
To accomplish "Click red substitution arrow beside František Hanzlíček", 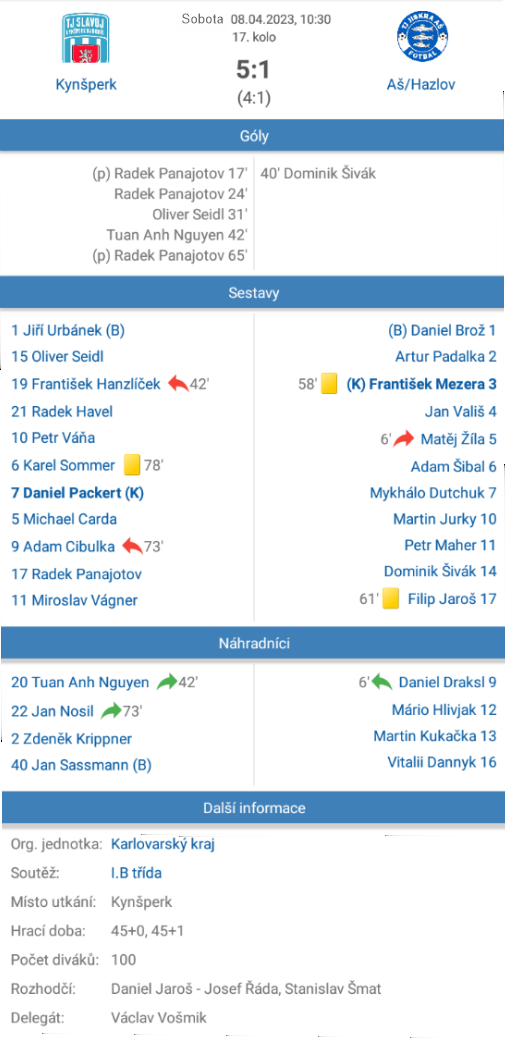I will click(x=177, y=383).
